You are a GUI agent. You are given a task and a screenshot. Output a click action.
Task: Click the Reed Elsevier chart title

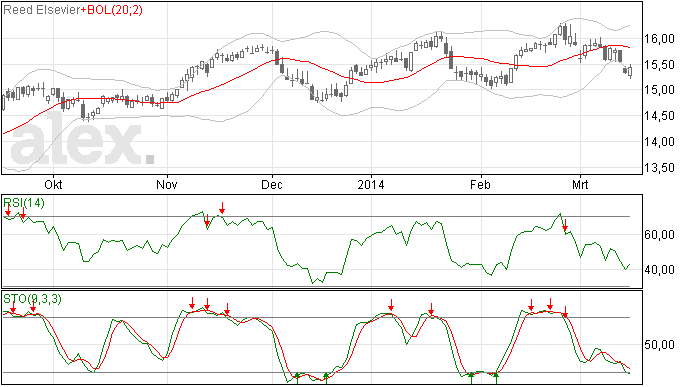(x=42, y=10)
